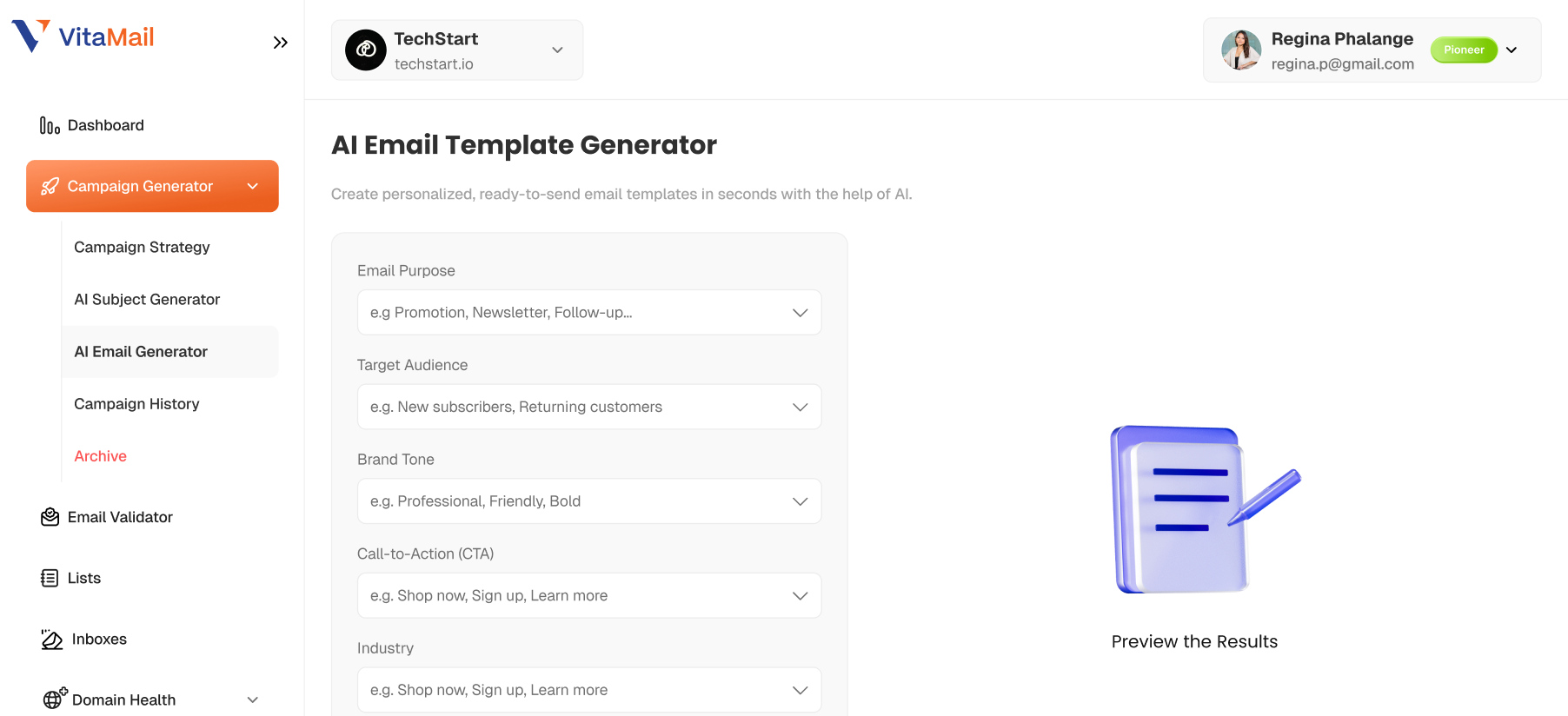Click the Inboxes icon

click(51, 639)
